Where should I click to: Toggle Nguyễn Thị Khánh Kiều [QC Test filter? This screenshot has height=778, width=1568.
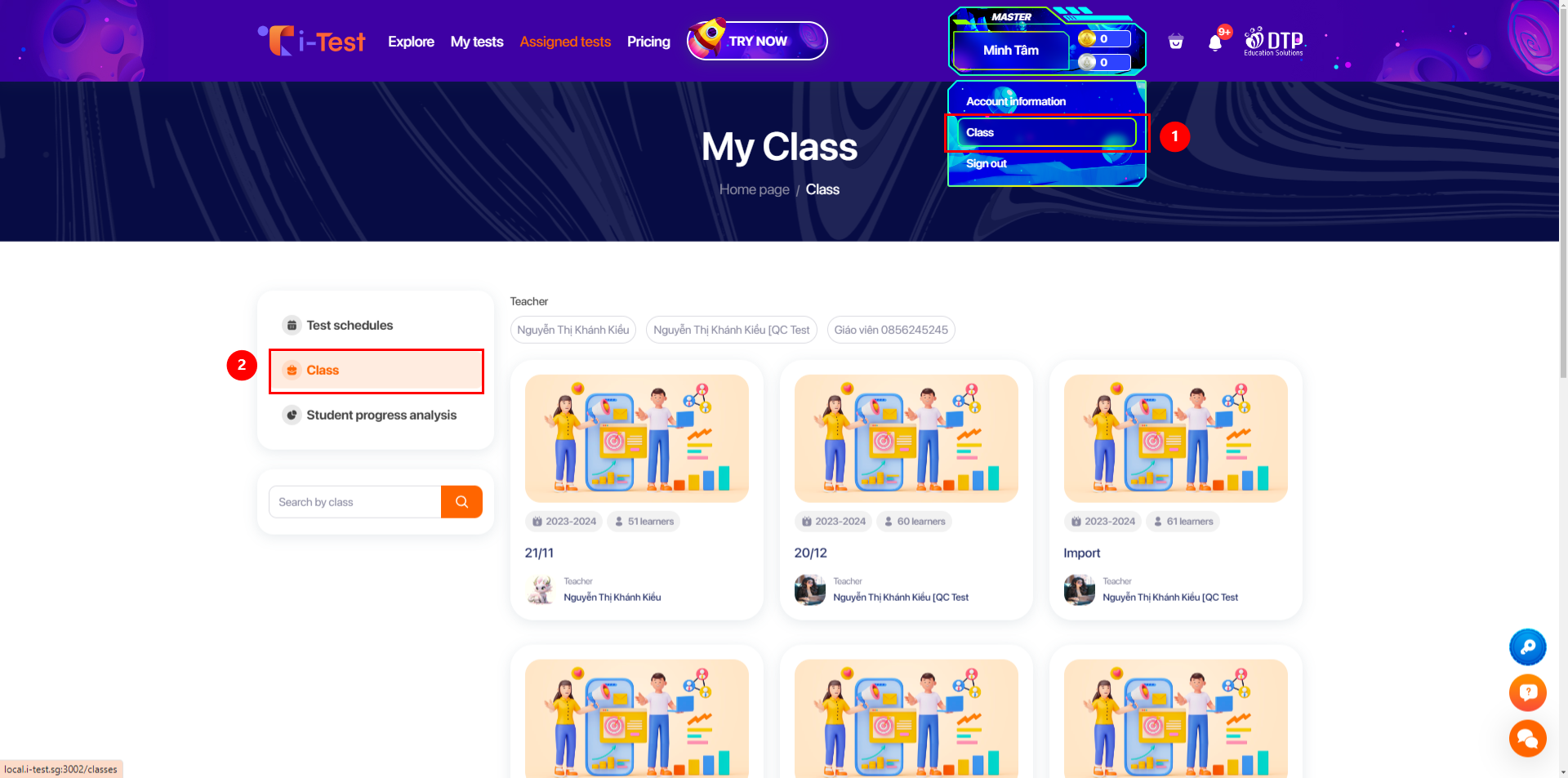point(732,330)
